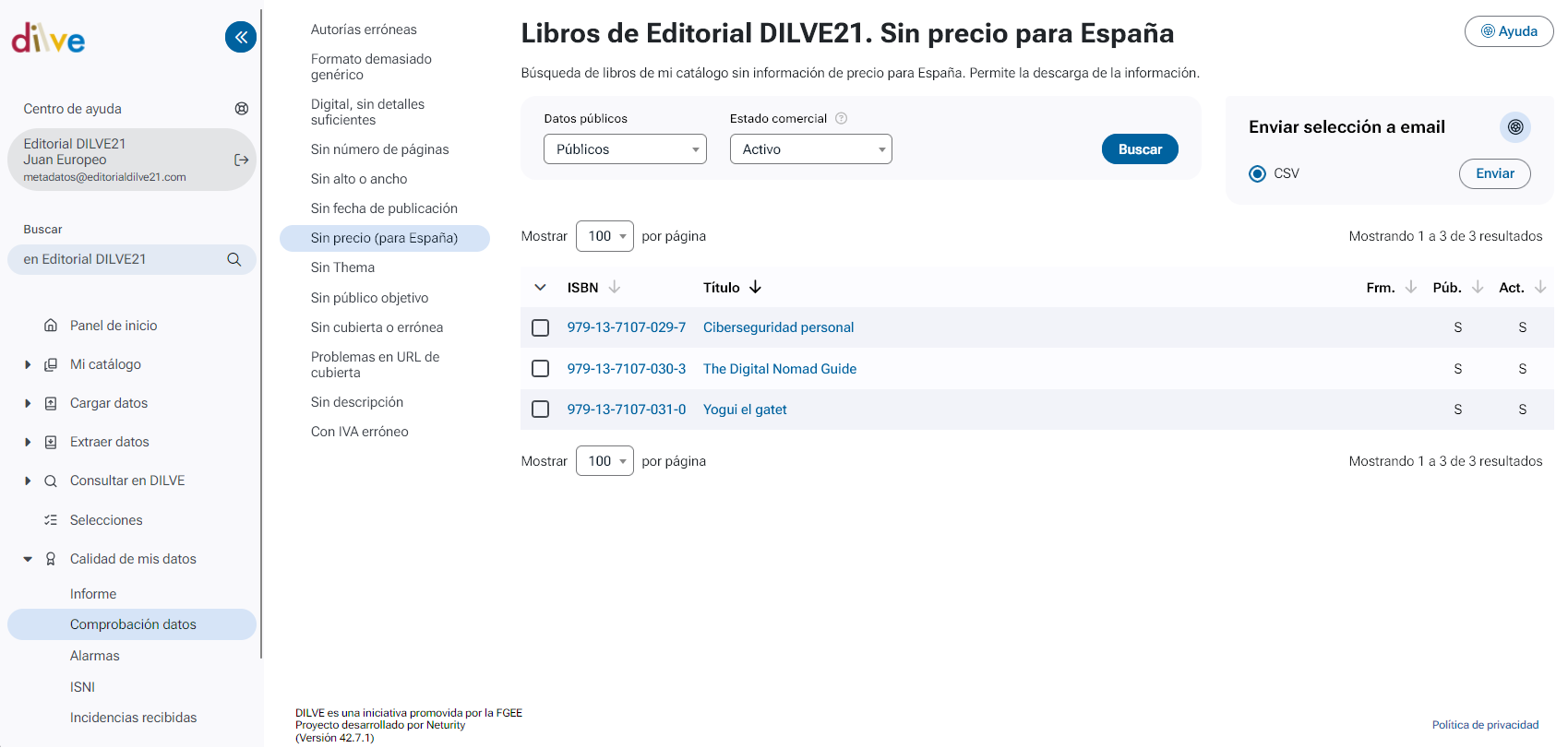This screenshot has width=1568, height=748.
Task: Expand the Mi catálogo tree item
Action: click(28, 364)
